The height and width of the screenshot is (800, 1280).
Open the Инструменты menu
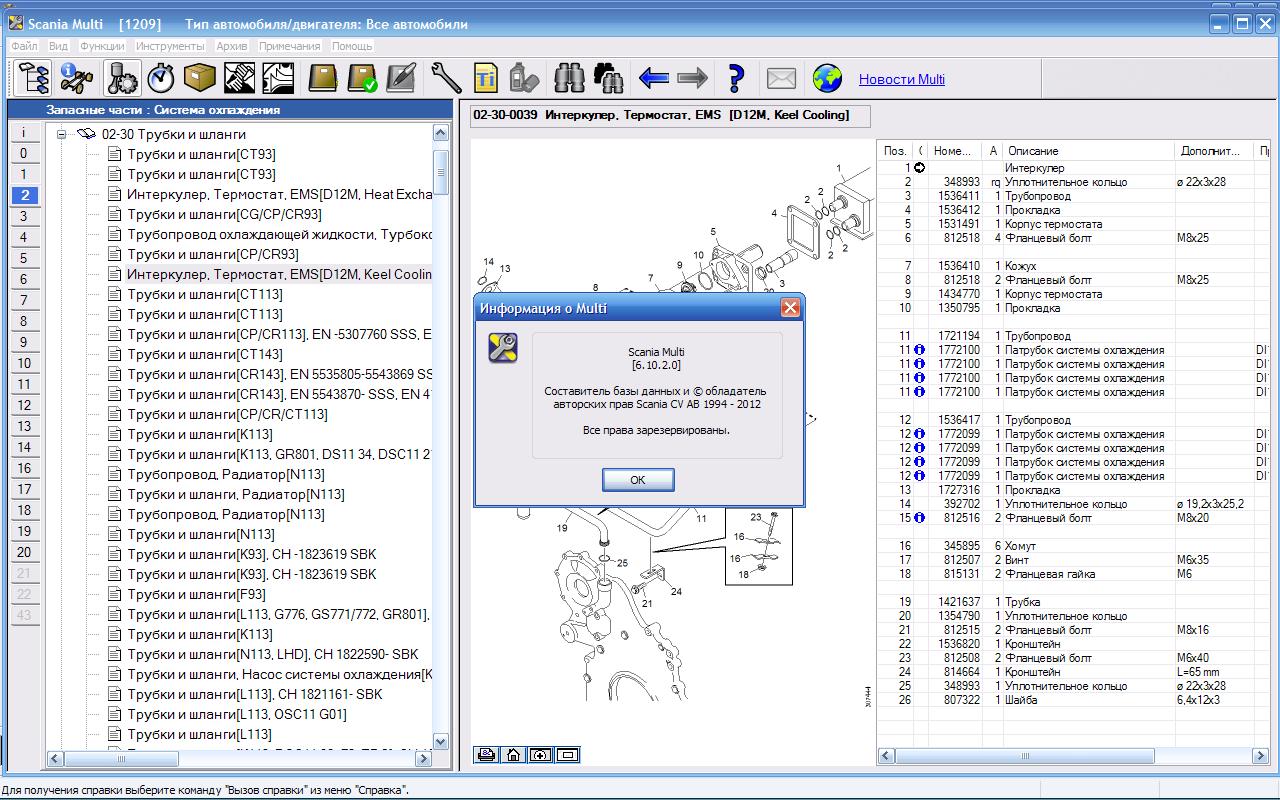[x=170, y=46]
